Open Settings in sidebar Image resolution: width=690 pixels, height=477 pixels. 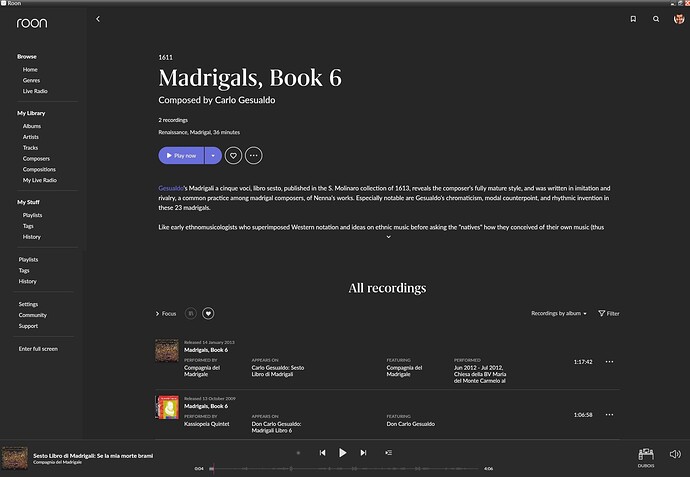[28, 304]
